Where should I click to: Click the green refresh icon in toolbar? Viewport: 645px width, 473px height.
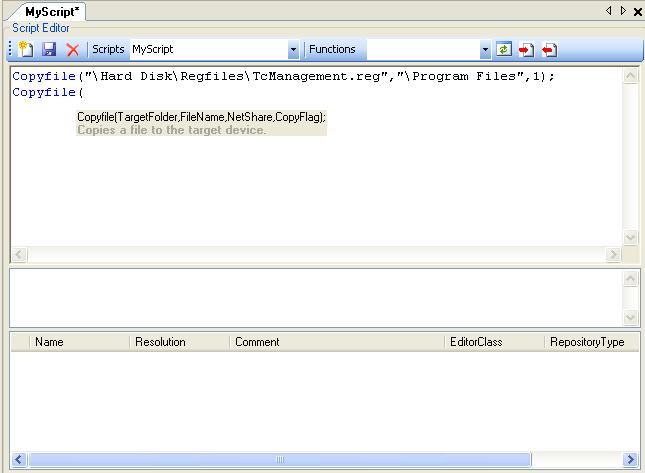tap(503, 49)
